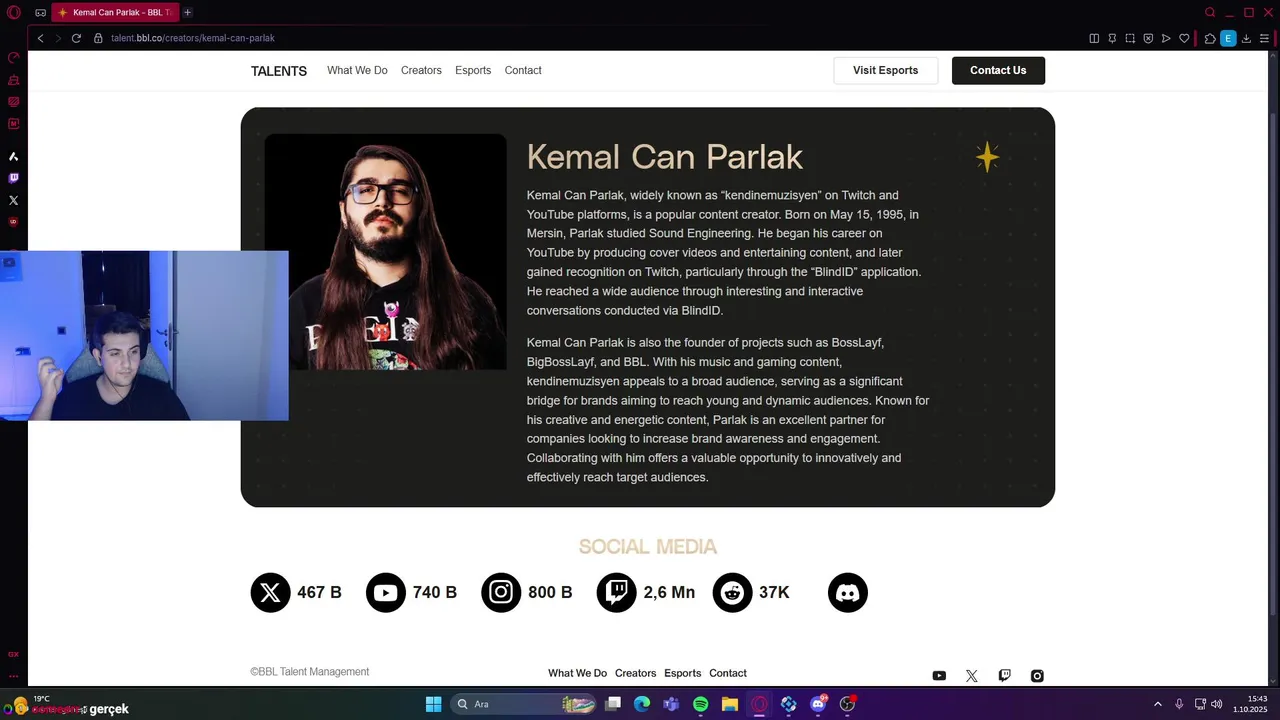Open the ad blocker shield icon
The image size is (1280, 720).
[x=1148, y=38]
